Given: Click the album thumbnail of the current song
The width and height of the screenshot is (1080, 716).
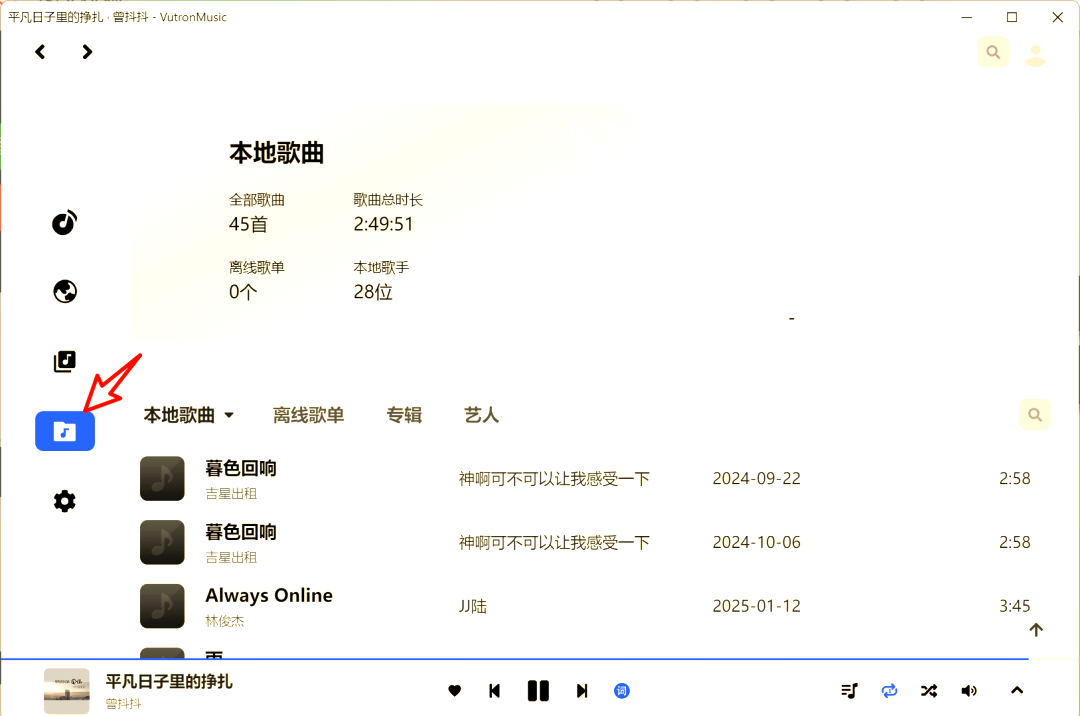Looking at the screenshot, I should click(66, 690).
